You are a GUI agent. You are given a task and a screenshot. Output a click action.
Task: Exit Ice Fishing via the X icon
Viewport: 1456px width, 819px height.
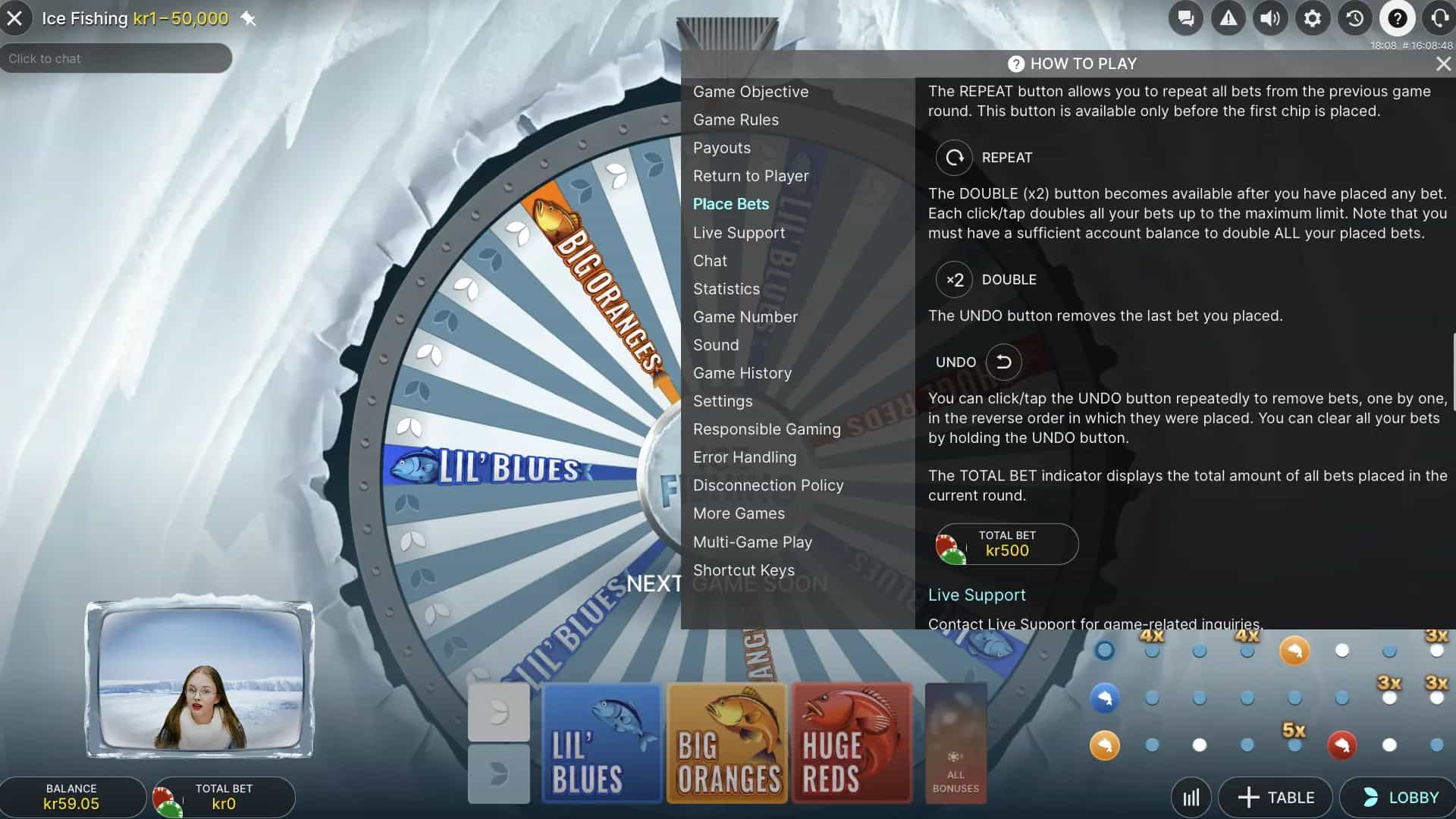pyautogui.click(x=14, y=18)
